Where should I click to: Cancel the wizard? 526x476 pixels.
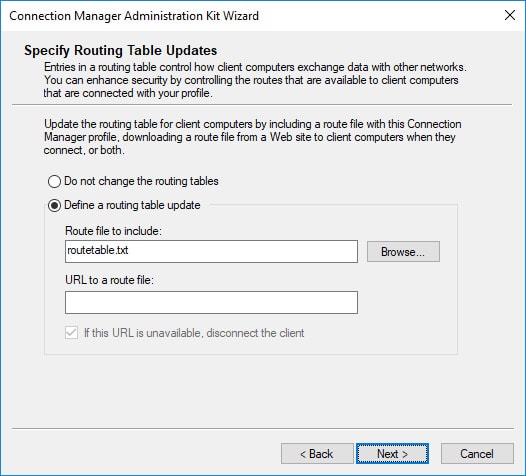pos(477,454)
